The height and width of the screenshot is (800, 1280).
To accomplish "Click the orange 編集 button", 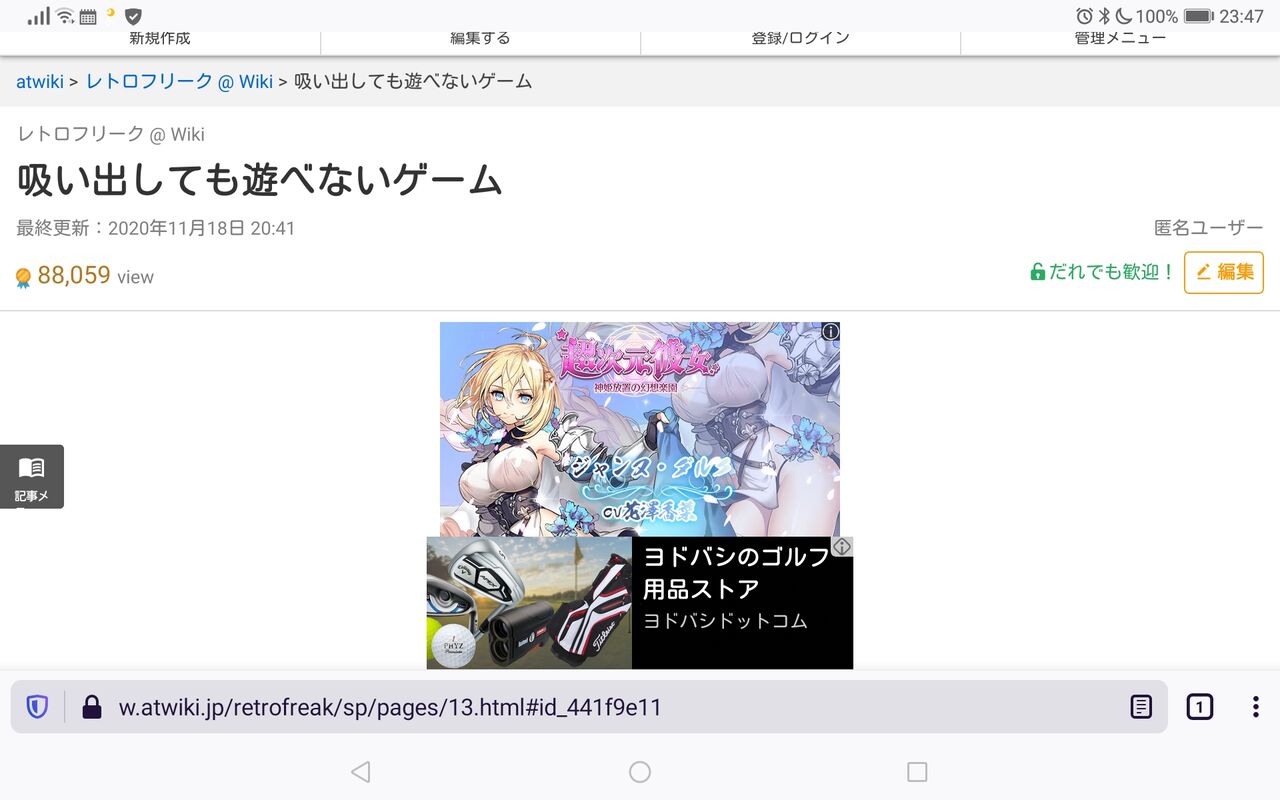I will [1224, 272].
